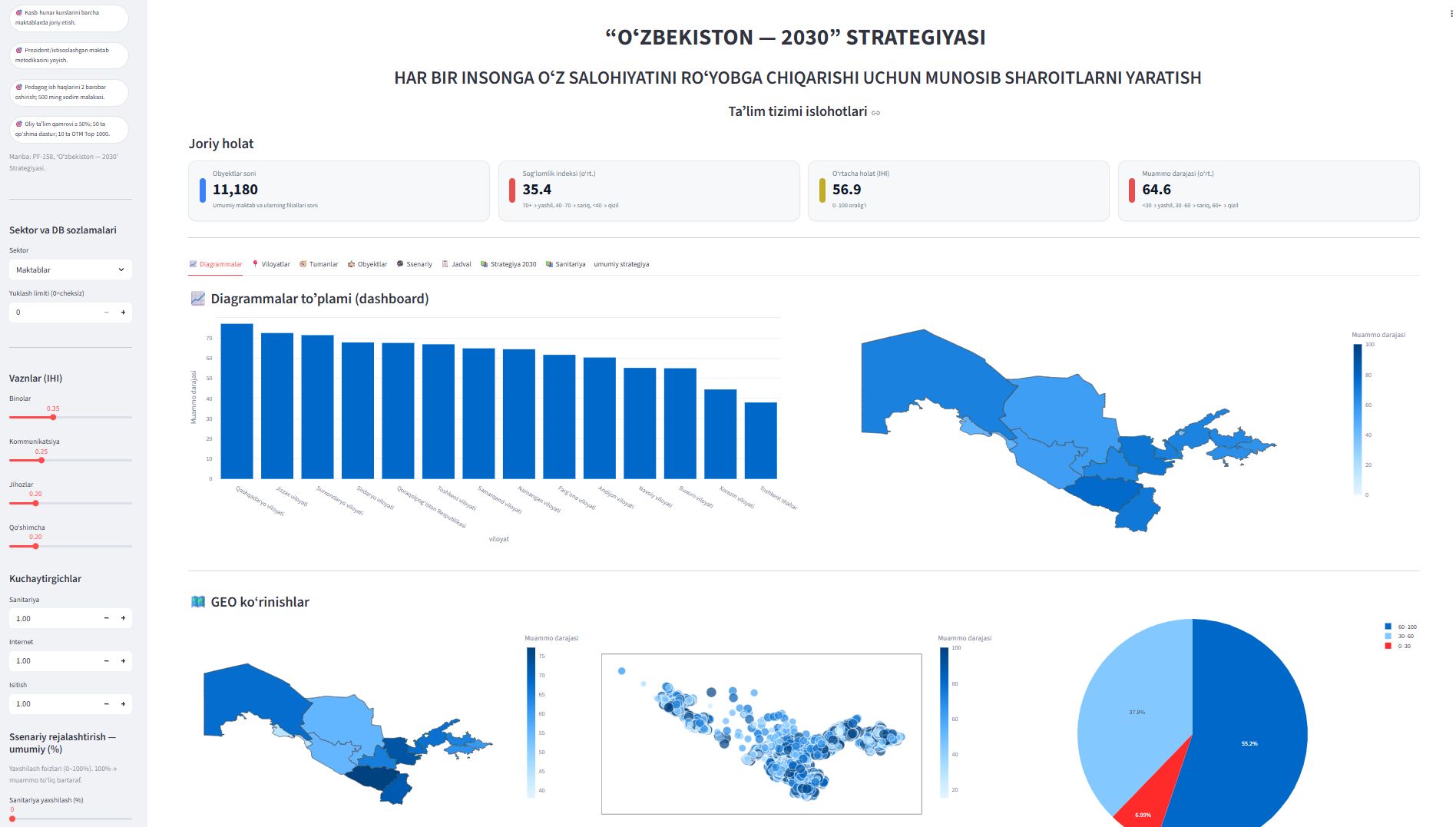Select the Strategiya 2030 tab
The width and height of the screenshot is (1456, 827).
pyautogui.click(x=508, y=264)
